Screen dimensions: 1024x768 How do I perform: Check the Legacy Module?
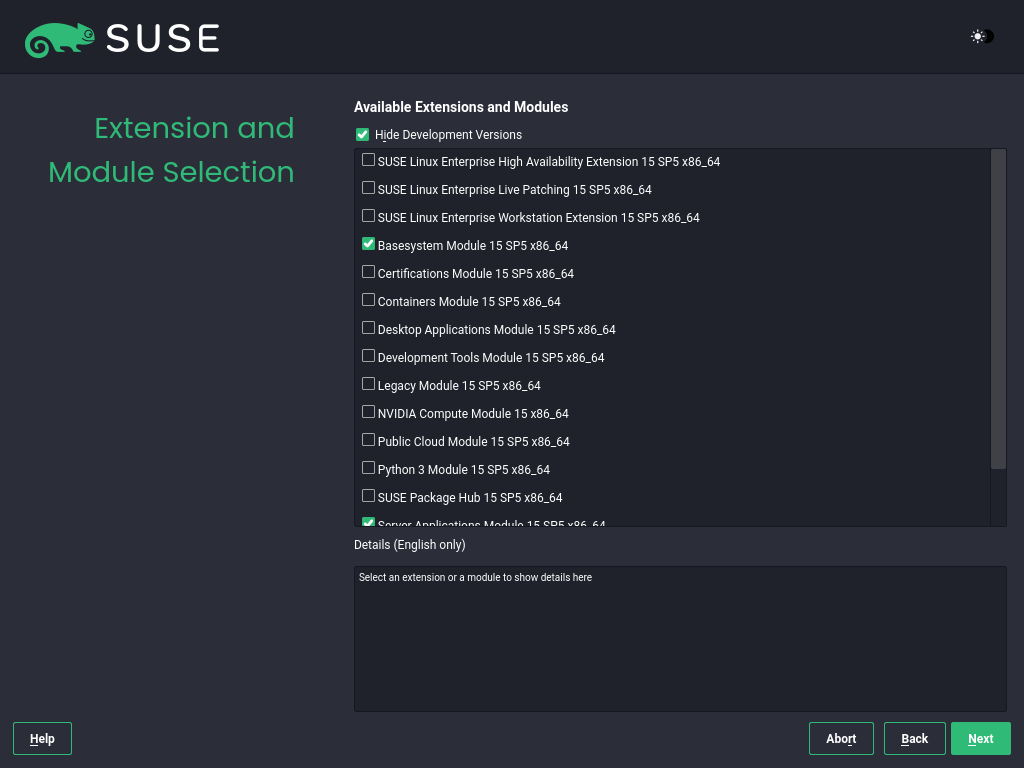coord(368,383)
